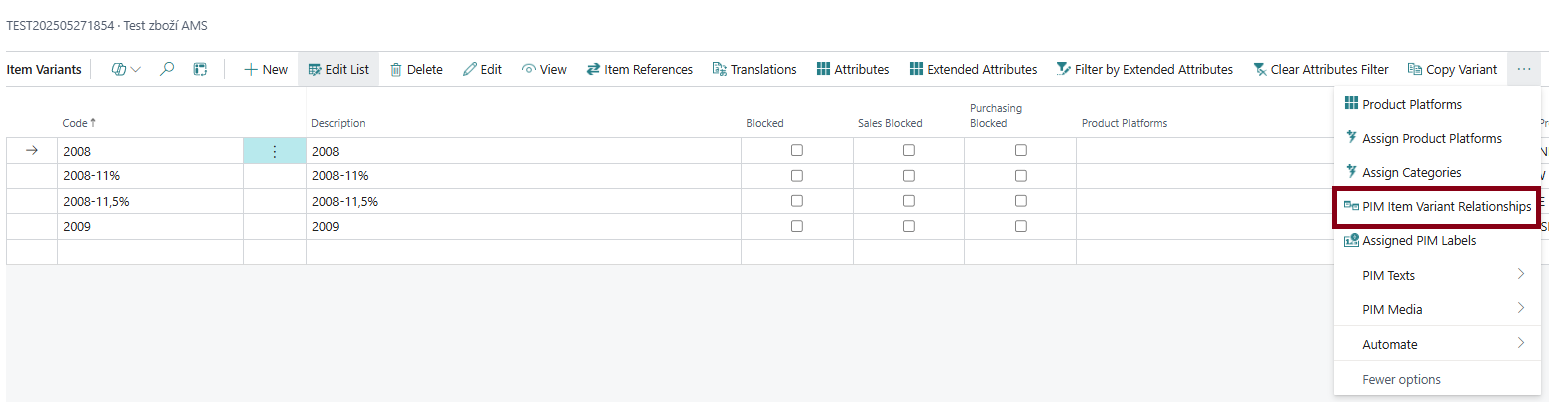The image size is (1549, 402).
Task: Click Product Platforms cell for variant 2008
Action: (1205, 151)
